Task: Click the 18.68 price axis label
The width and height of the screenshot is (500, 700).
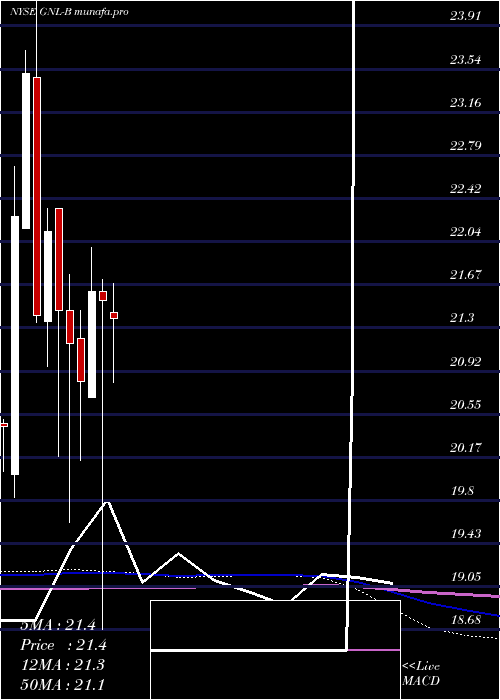Action: tap(466, 620)
